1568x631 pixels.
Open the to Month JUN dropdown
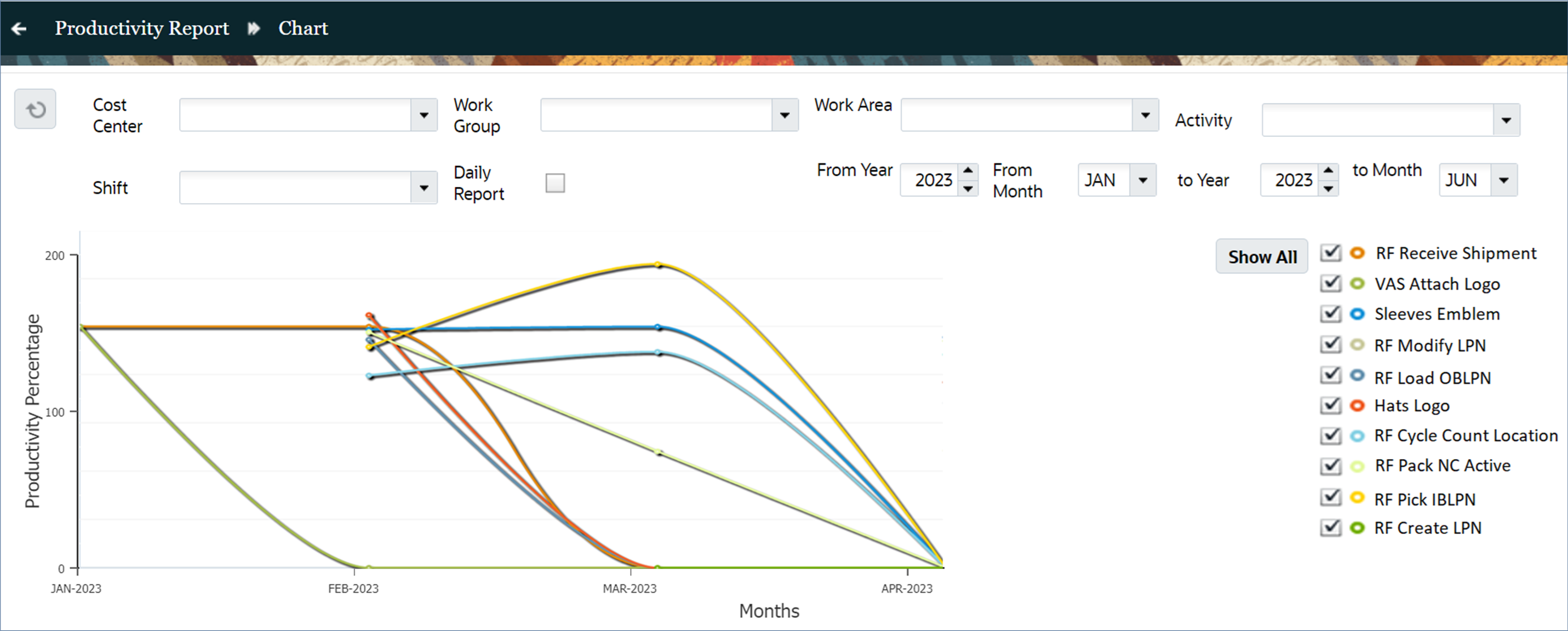pos(1503,180)
